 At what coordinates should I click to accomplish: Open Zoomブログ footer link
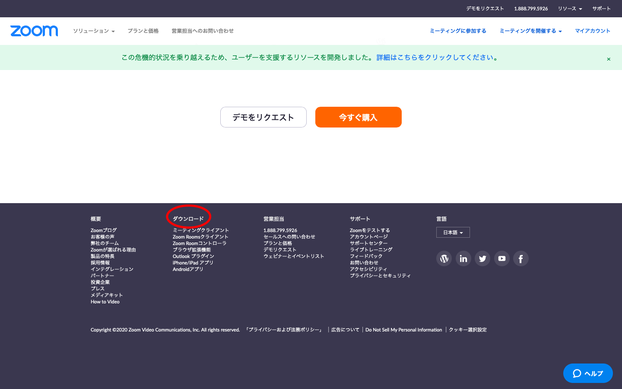[104, 230]
